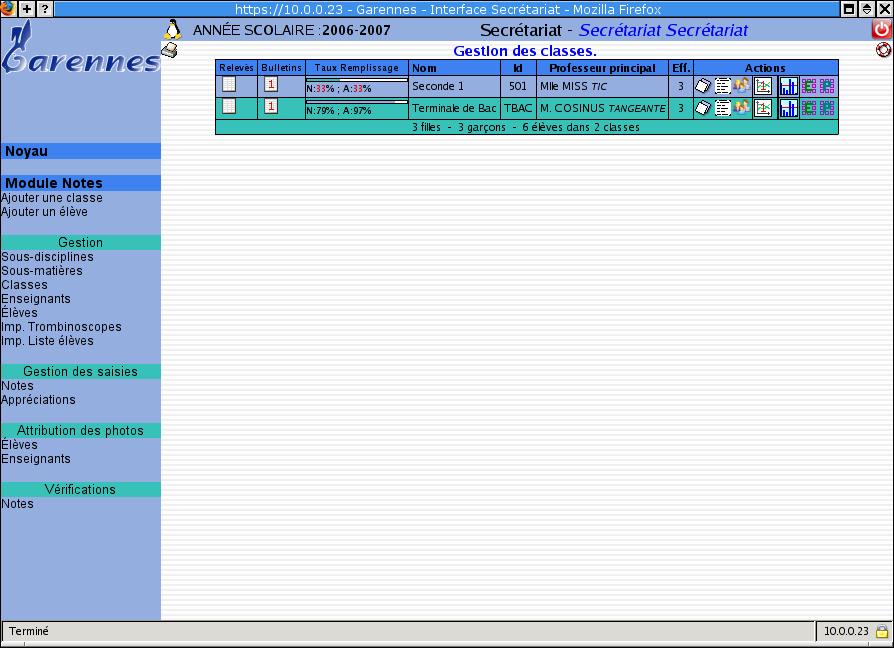Click the blue bar chart icon for Seconde 1
The width and height of the screenshot is (894, 648).
(788, 86)
